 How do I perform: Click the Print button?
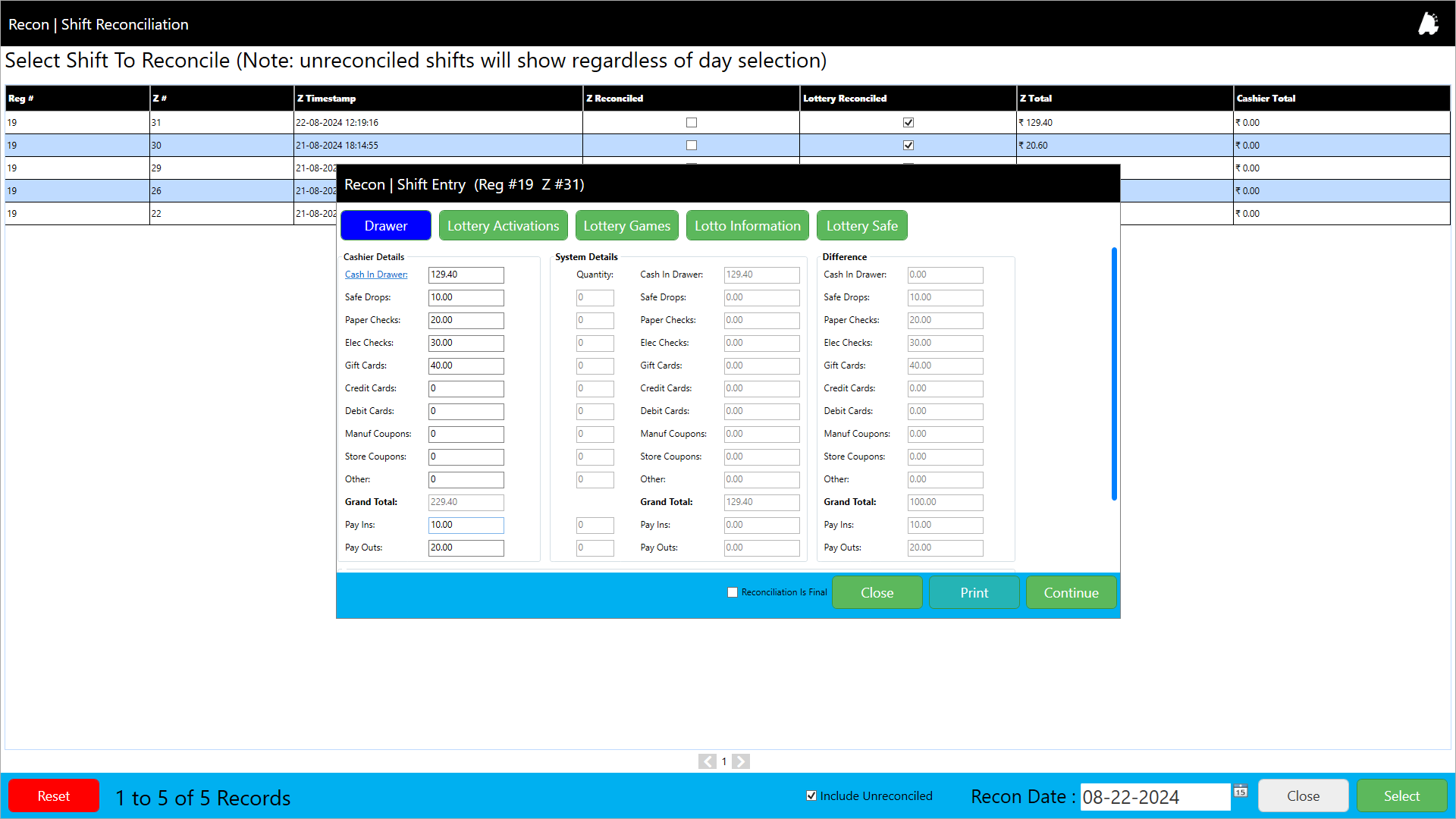[x=974, y=592]
